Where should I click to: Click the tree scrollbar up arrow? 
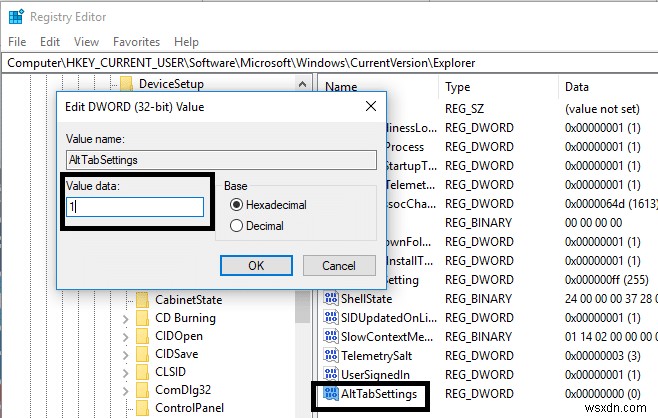pos(302,84)
